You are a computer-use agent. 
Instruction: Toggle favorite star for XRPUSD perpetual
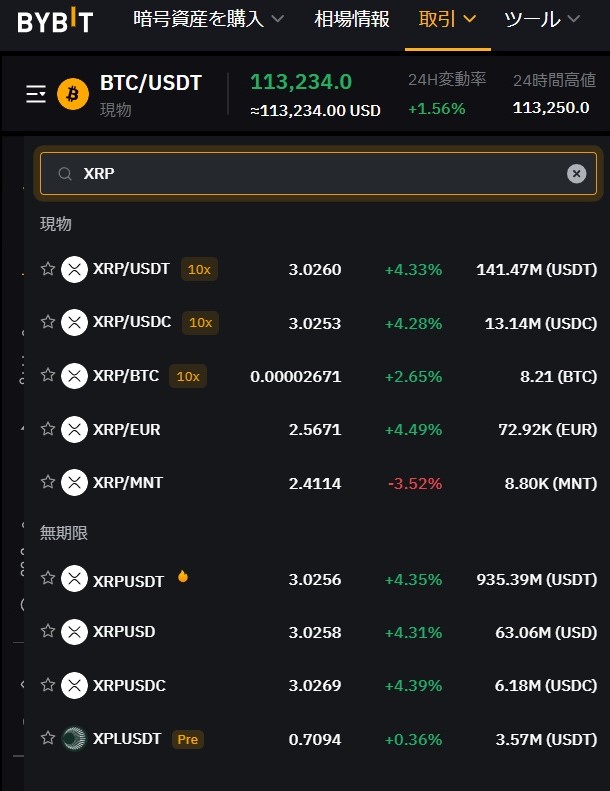point(47,632)
